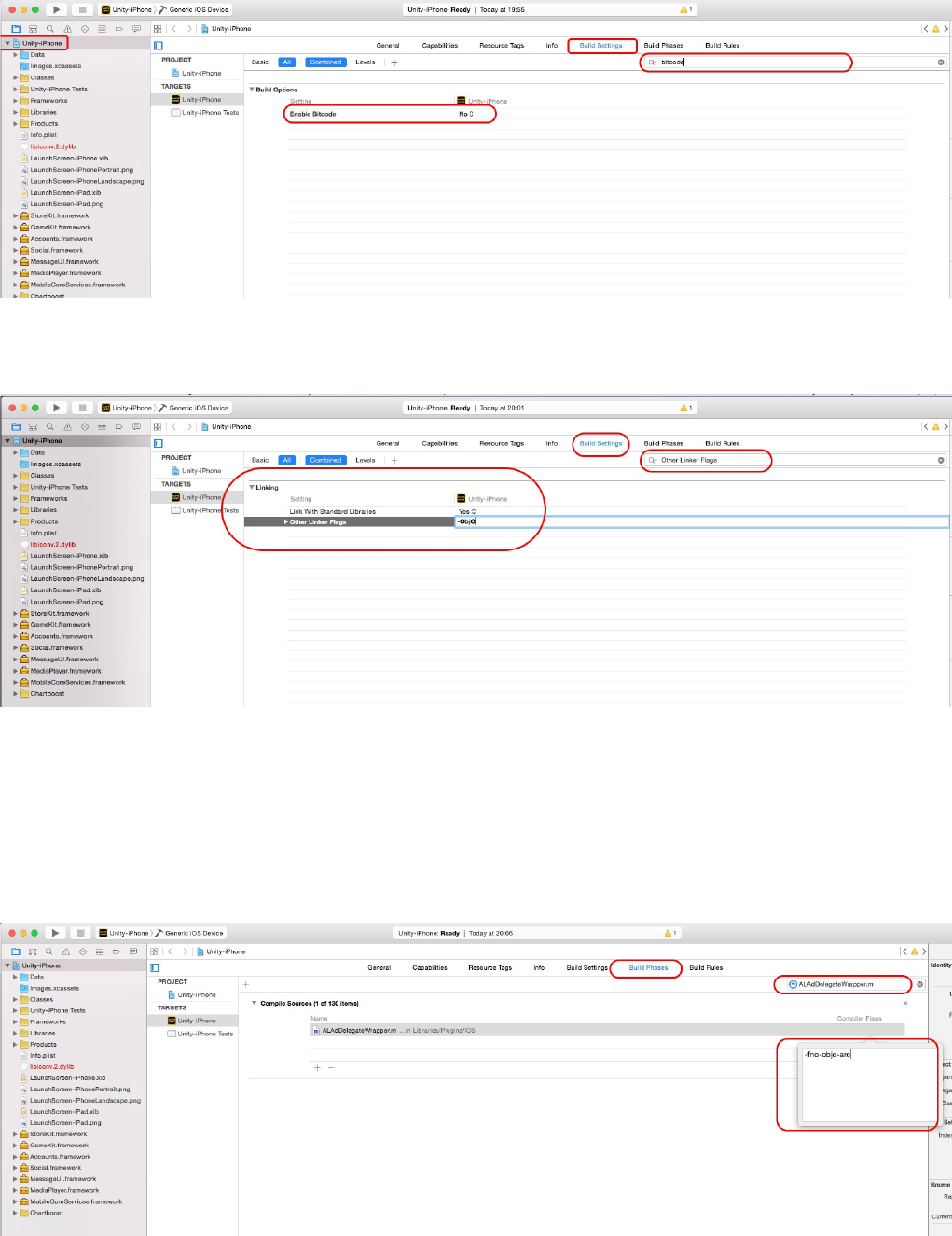The image size is (952, 1236).
Task: Expand the Other Linker Flags setting row
Action: 286,522
